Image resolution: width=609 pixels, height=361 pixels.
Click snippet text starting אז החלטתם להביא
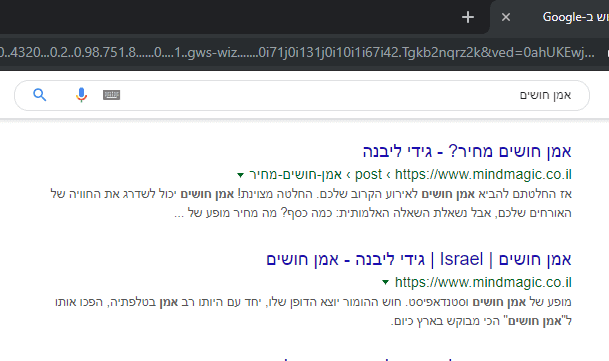pos(311,194)
